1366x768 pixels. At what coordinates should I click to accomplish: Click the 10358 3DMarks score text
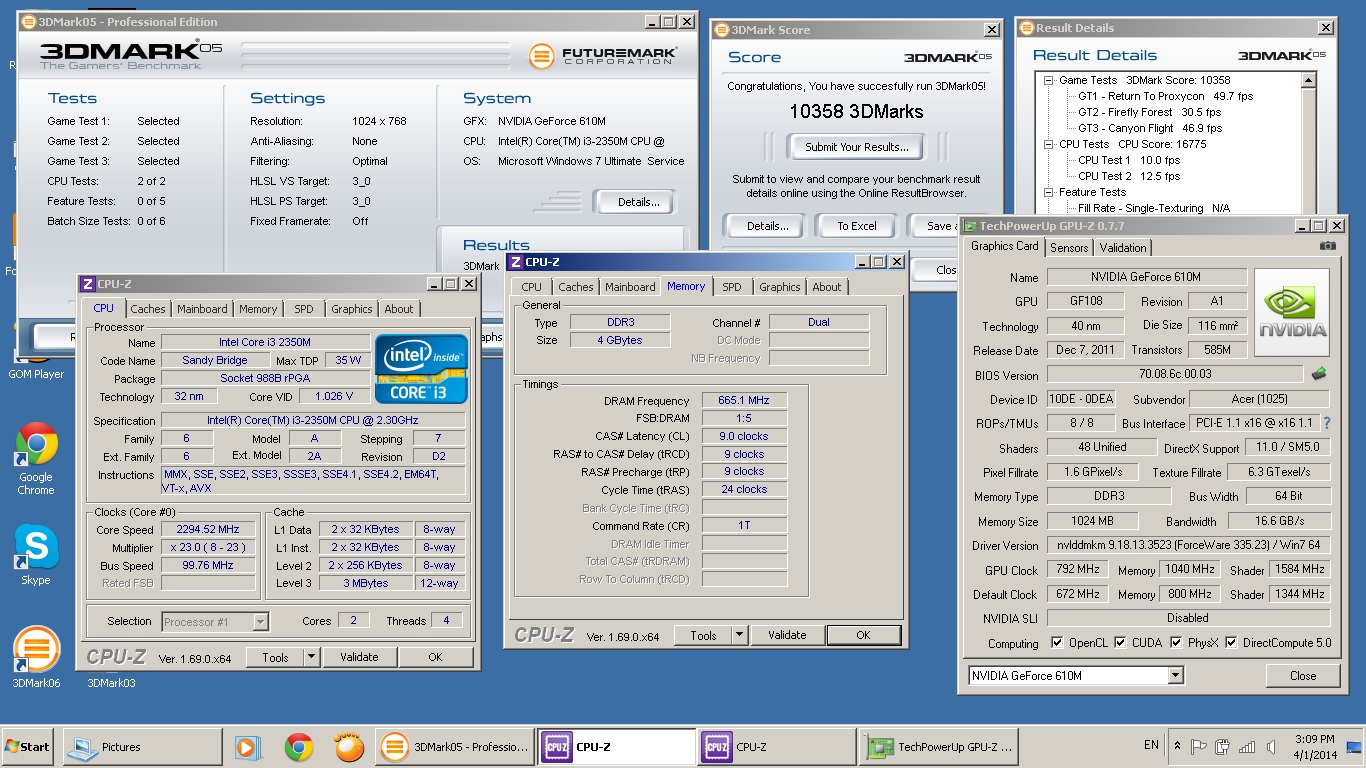tap(856, 111)
